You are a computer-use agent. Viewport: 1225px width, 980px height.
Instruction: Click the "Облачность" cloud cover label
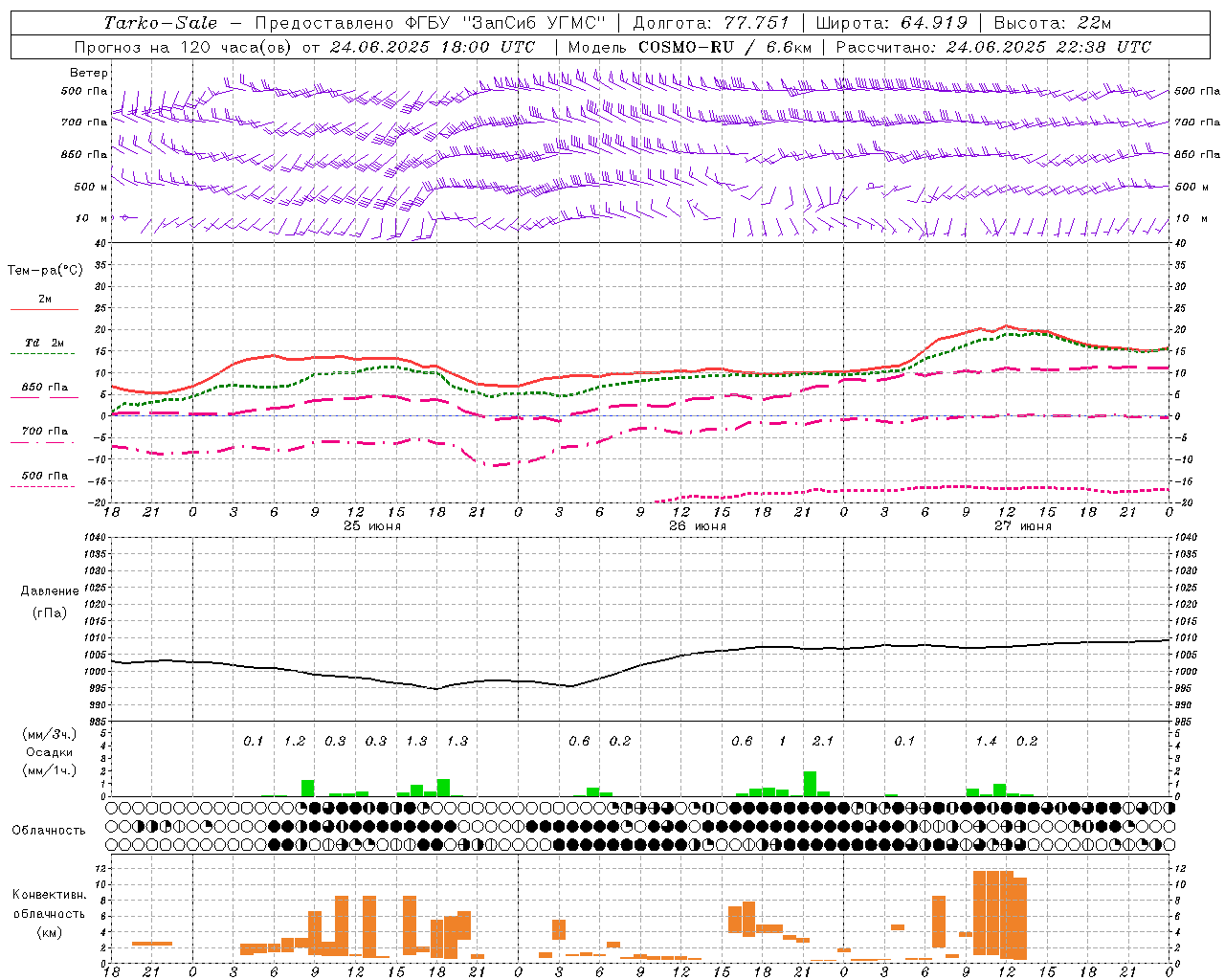click(x=49, y=831)
